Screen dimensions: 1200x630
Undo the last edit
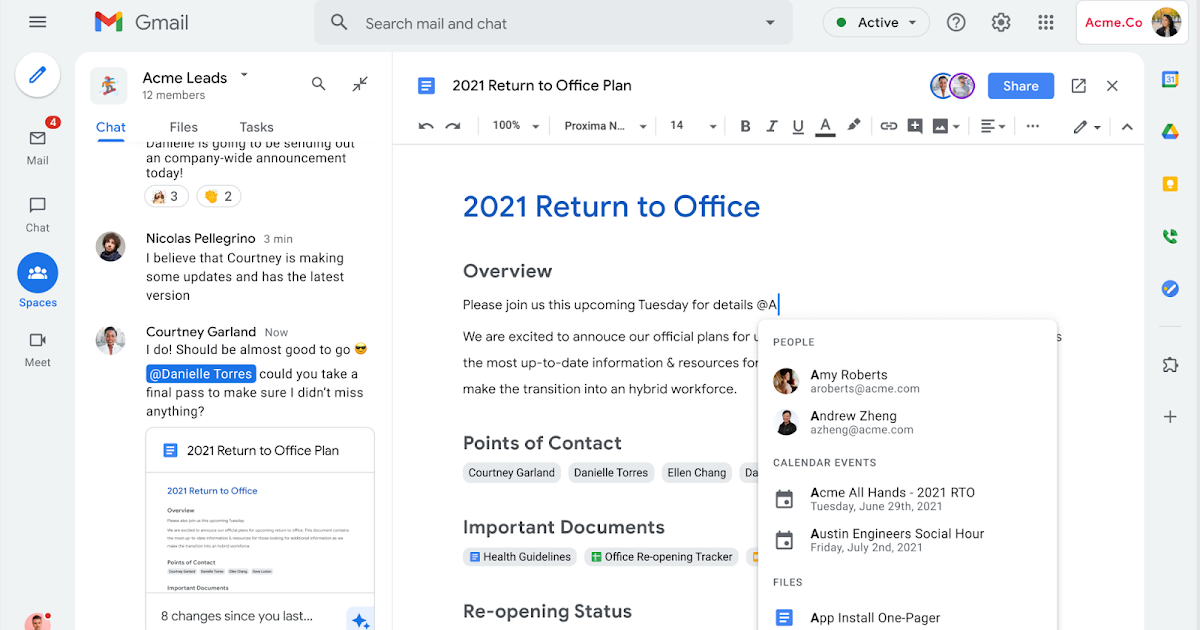pyautogui.click(x=426, y=126)
